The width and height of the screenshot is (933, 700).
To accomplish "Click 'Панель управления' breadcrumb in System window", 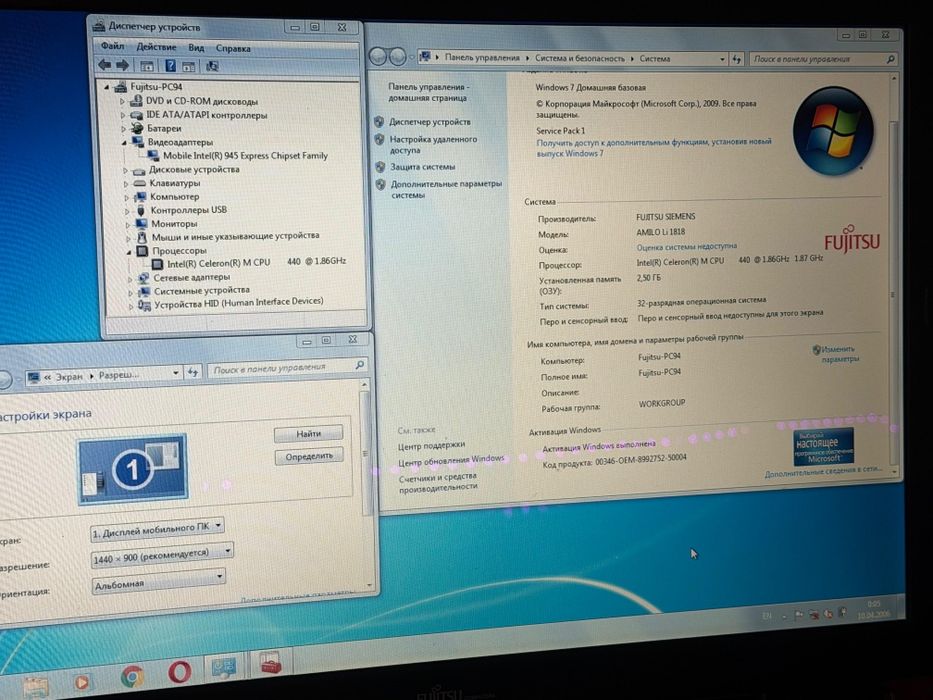I will tap(482, 58).
